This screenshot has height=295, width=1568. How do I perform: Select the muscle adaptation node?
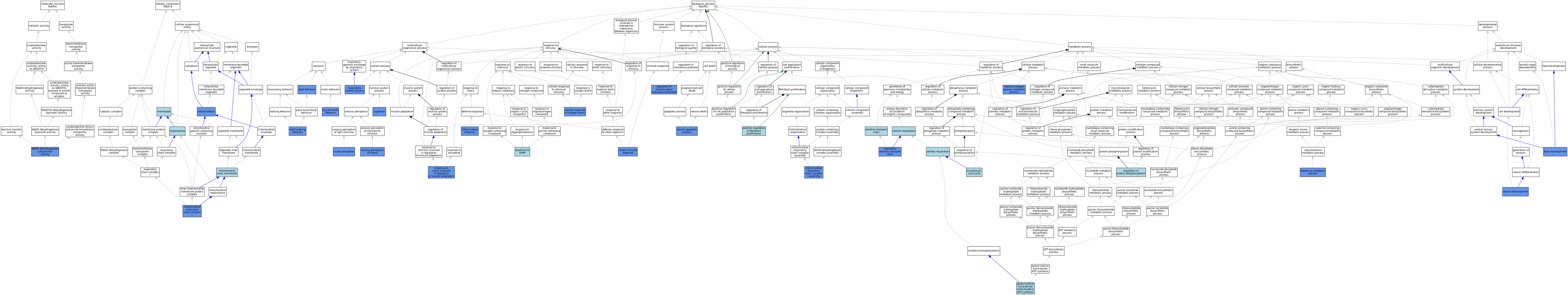pyautogui.click(x=402, y=112)
